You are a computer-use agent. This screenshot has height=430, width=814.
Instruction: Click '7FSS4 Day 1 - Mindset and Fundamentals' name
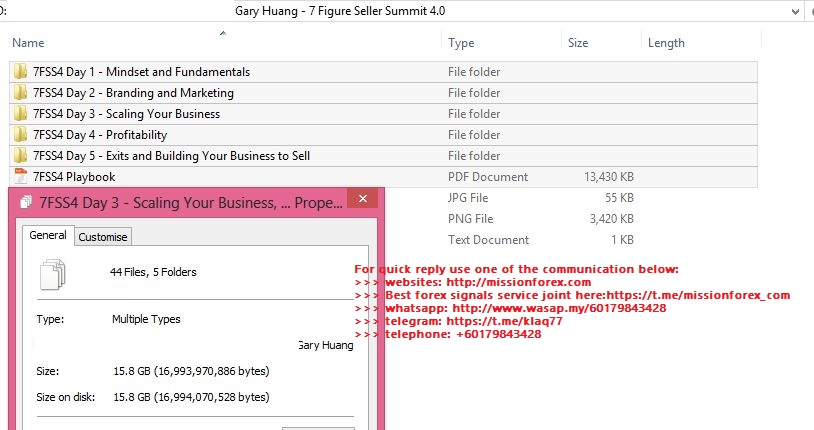(x=141, y=72)
